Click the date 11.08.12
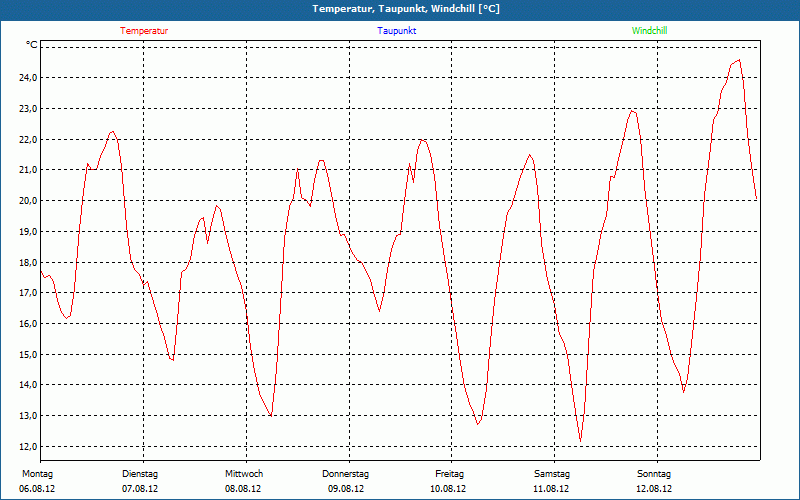Screen dimensions: 800x500 click(551, 489)
